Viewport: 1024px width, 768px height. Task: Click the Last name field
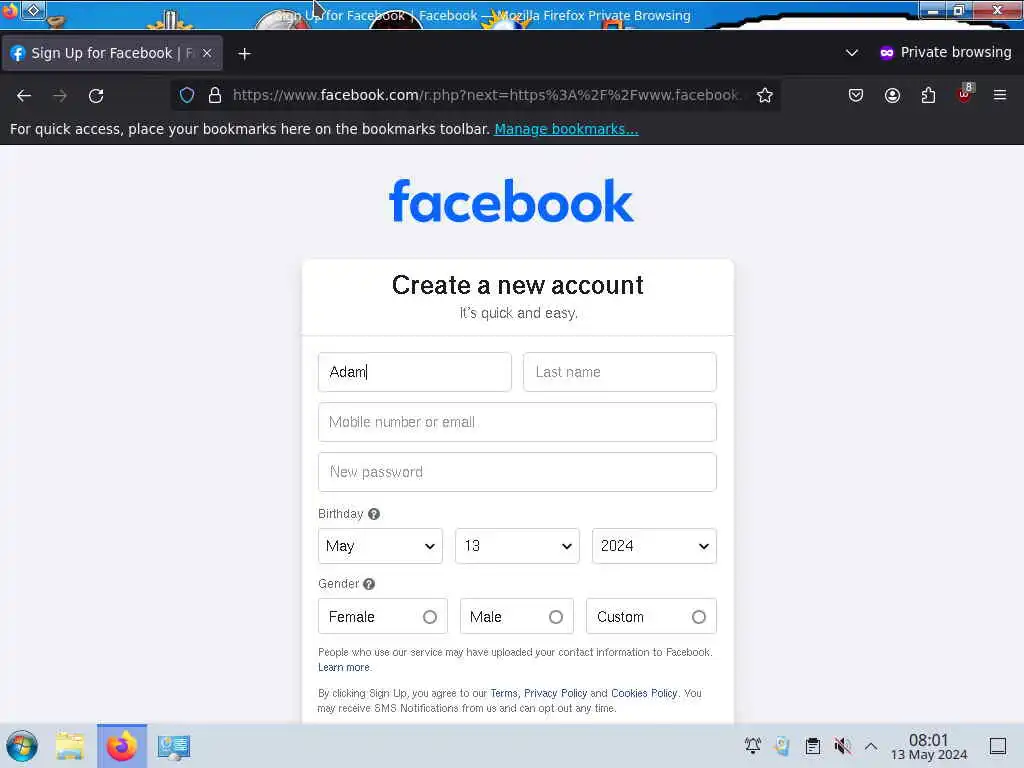point(620,372)
